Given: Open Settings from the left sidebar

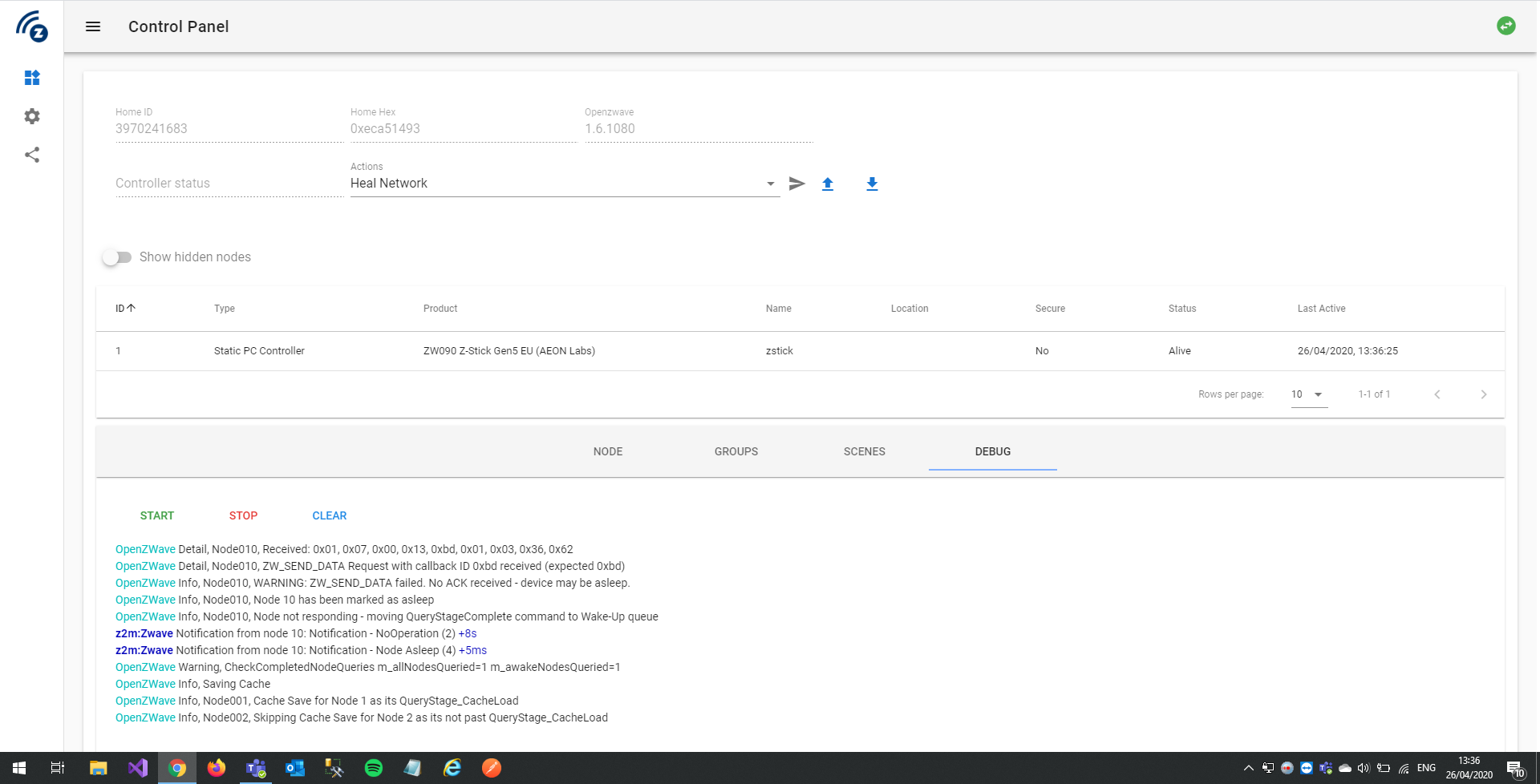Looking at the screenshot, I should click(32, 116).
